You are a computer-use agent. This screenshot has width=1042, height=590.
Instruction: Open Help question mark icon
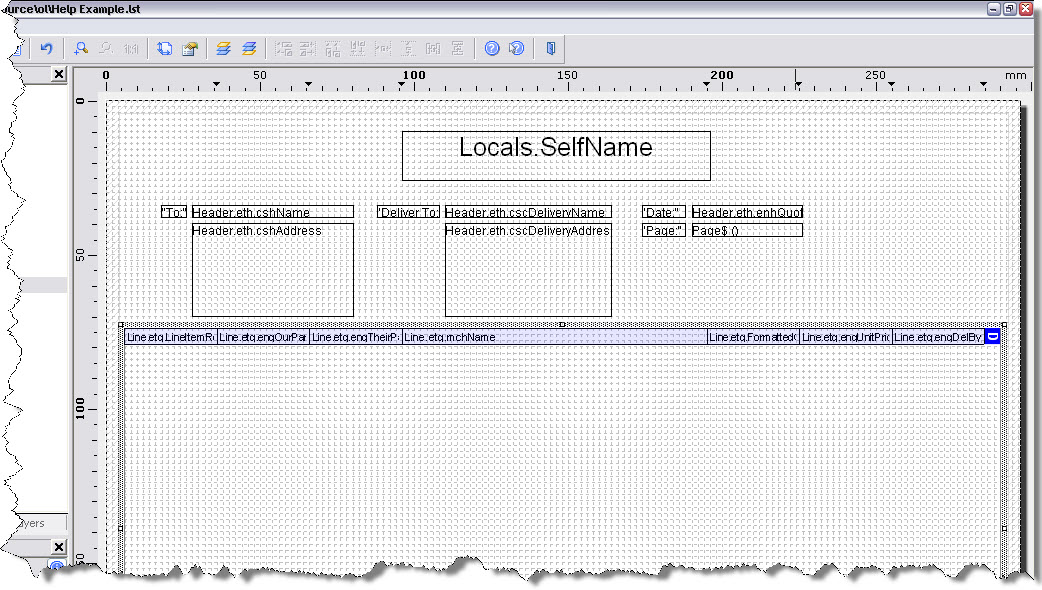(x=492, y=49)
